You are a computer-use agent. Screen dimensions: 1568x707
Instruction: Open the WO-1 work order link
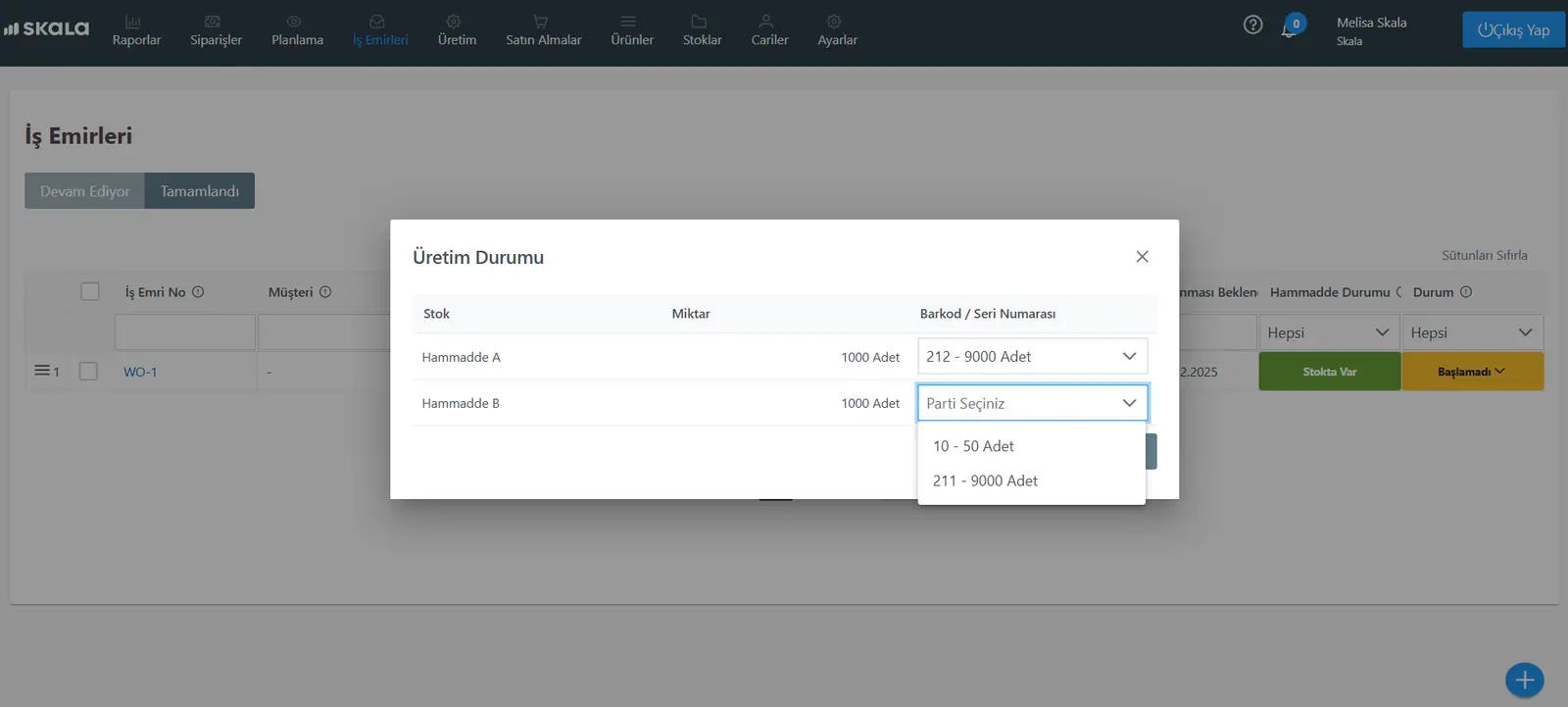pos(140,372)
